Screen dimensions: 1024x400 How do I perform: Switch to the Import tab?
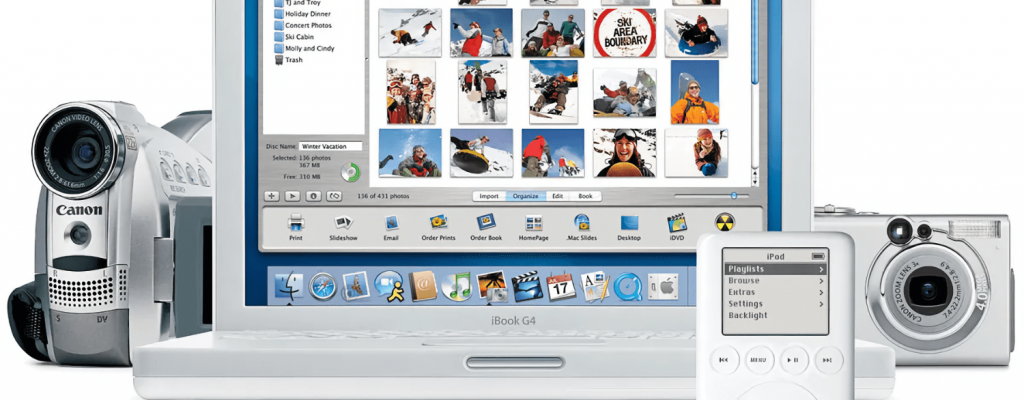489,196
